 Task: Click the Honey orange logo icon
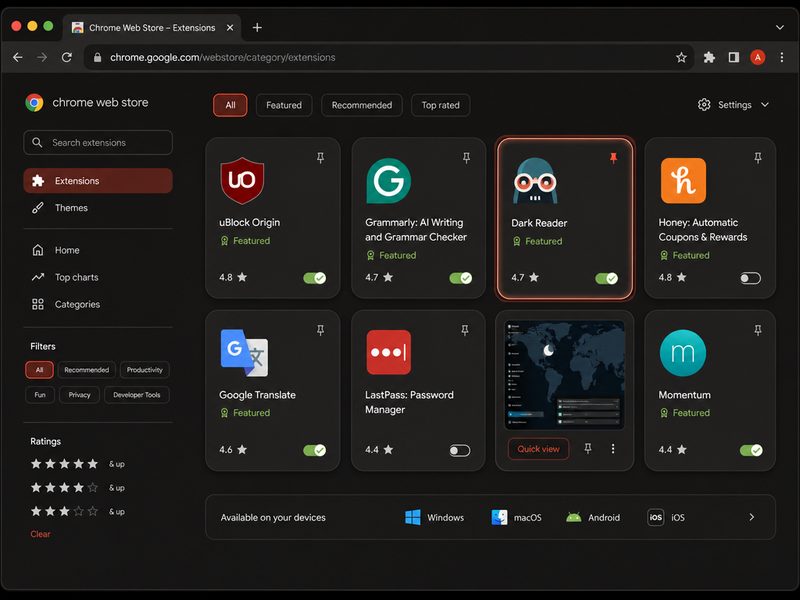[683, 181]
